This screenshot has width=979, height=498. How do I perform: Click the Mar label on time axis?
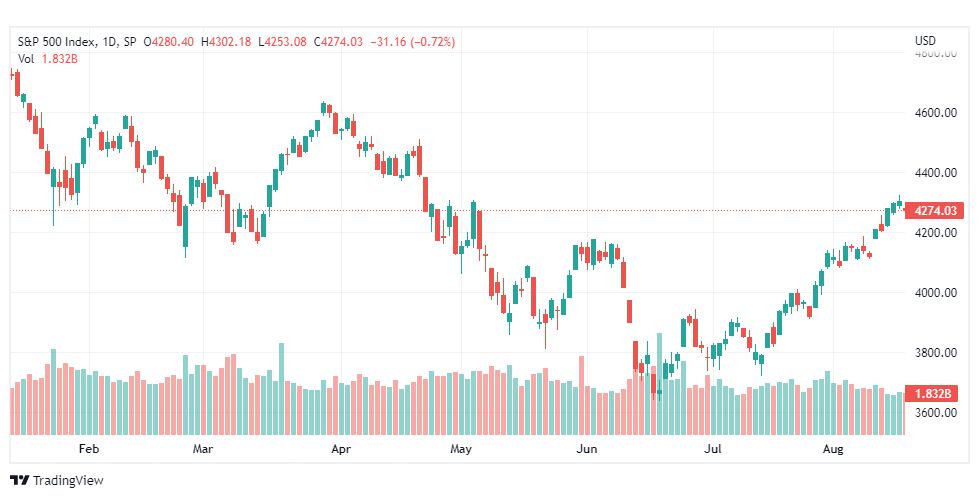[202, 449]
